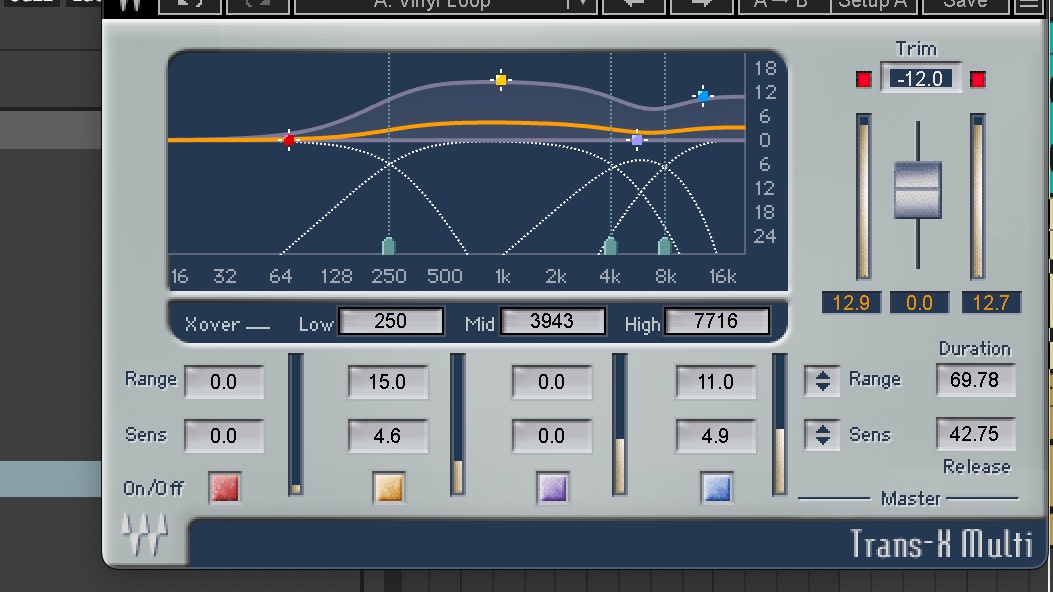Click the low band Range field showing 0.0
This screenshot has width=1053, height=592.
coord(224,382)
